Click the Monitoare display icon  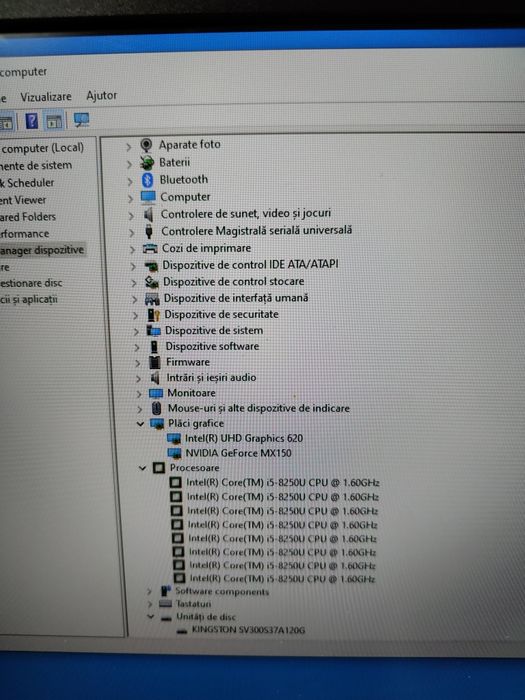click(156, 393)
